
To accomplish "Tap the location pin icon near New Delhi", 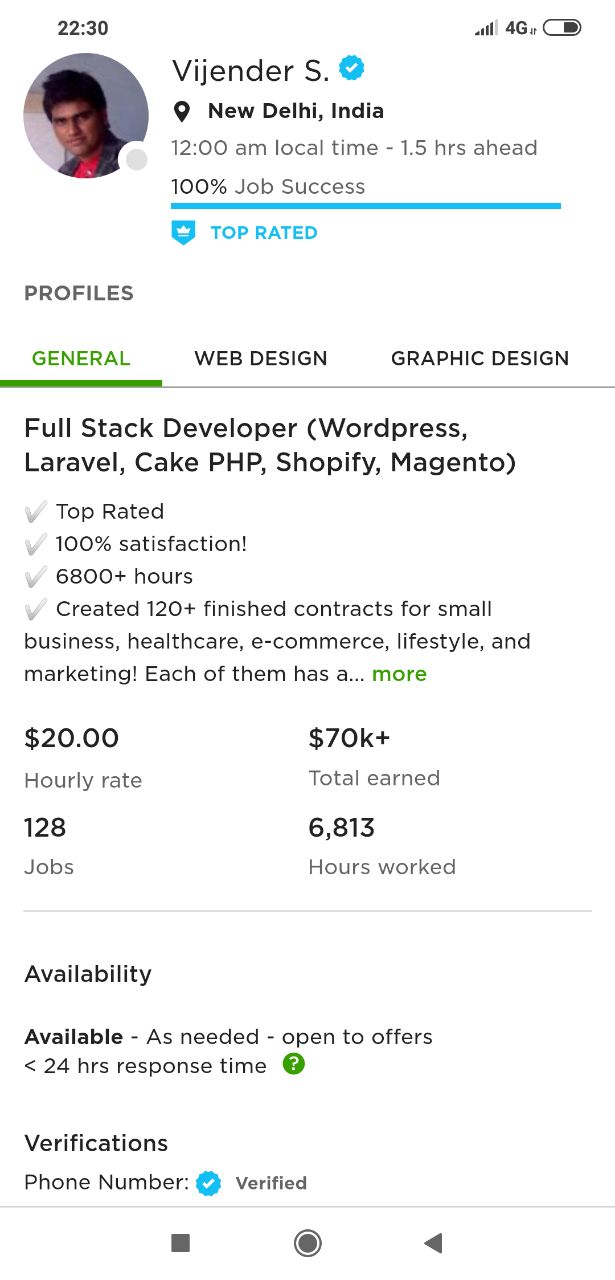I will 182,111.
